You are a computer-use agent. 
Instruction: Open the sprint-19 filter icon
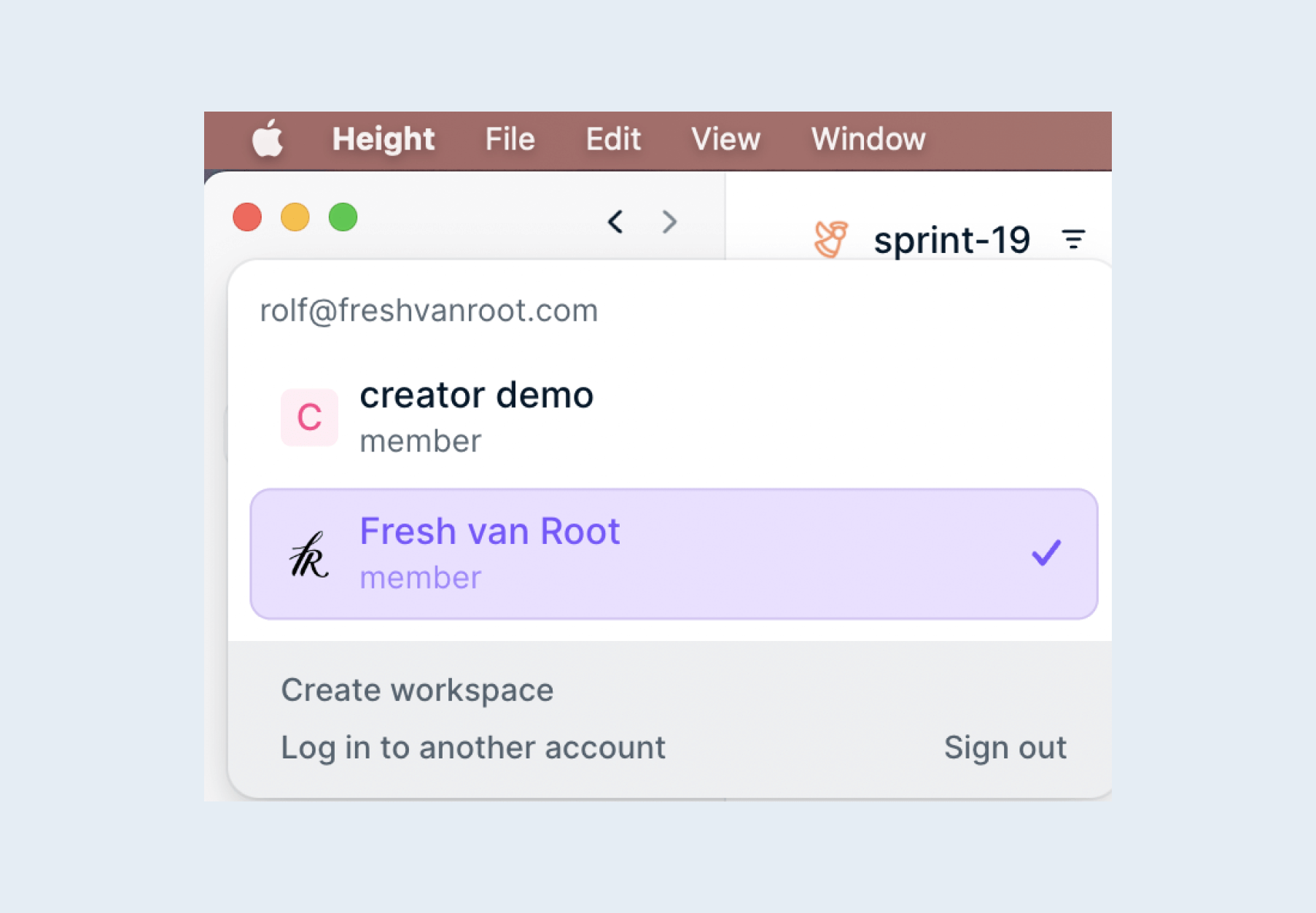click(x=1073, y=239)
